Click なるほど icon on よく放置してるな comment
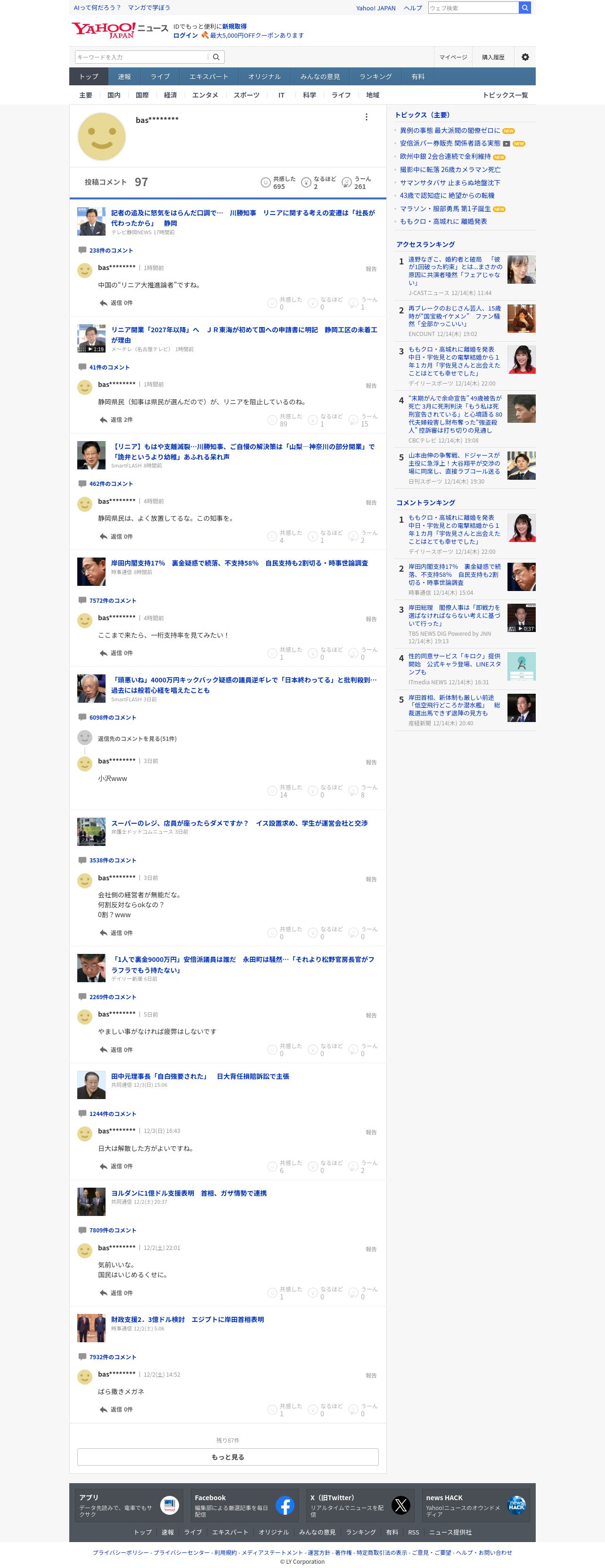Screen dimensions: 605x1568 [x=313, y=536]
